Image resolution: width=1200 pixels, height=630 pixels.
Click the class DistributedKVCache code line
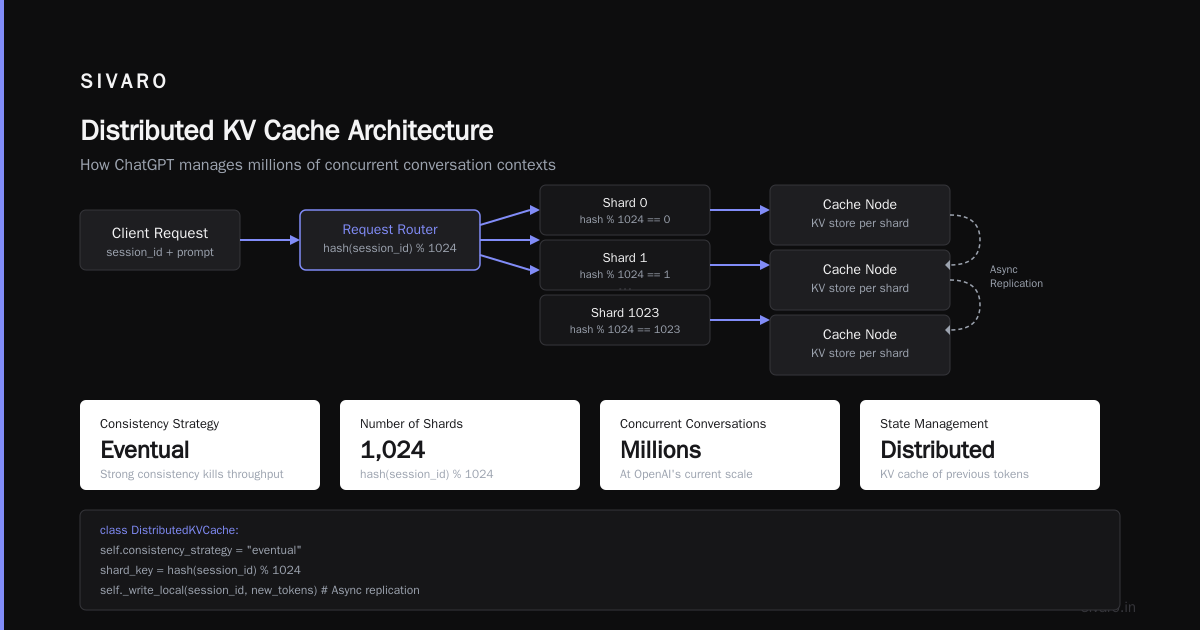[x=169, y=530]
